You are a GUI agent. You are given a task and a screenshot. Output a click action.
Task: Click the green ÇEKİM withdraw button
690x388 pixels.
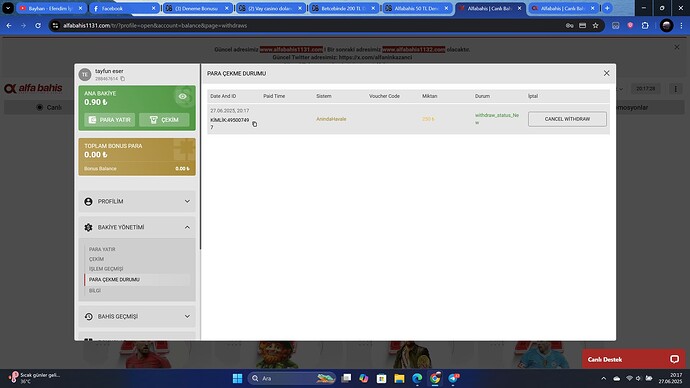(x=164, y=120)
